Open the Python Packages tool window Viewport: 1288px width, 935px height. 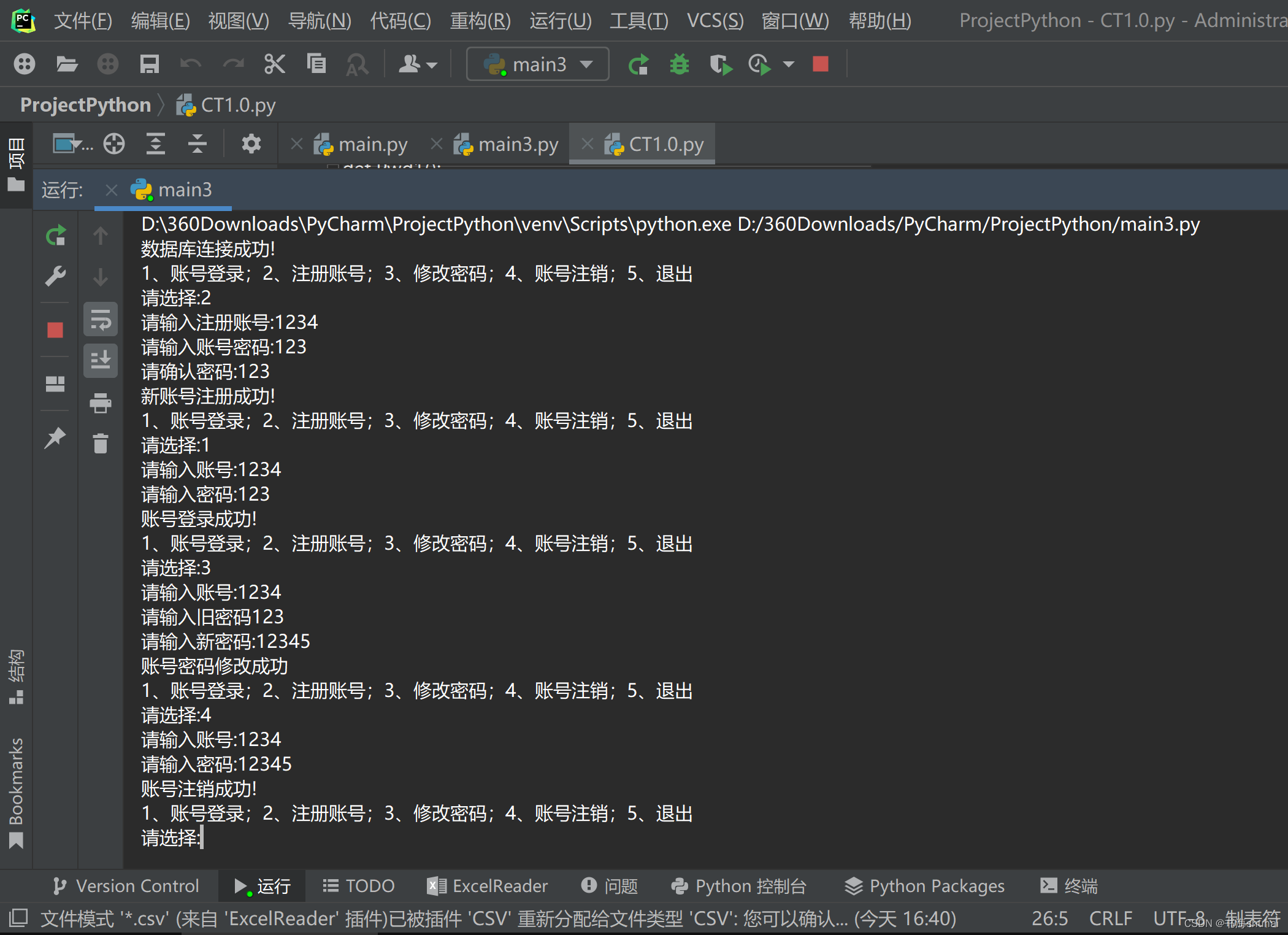point(924,886)
